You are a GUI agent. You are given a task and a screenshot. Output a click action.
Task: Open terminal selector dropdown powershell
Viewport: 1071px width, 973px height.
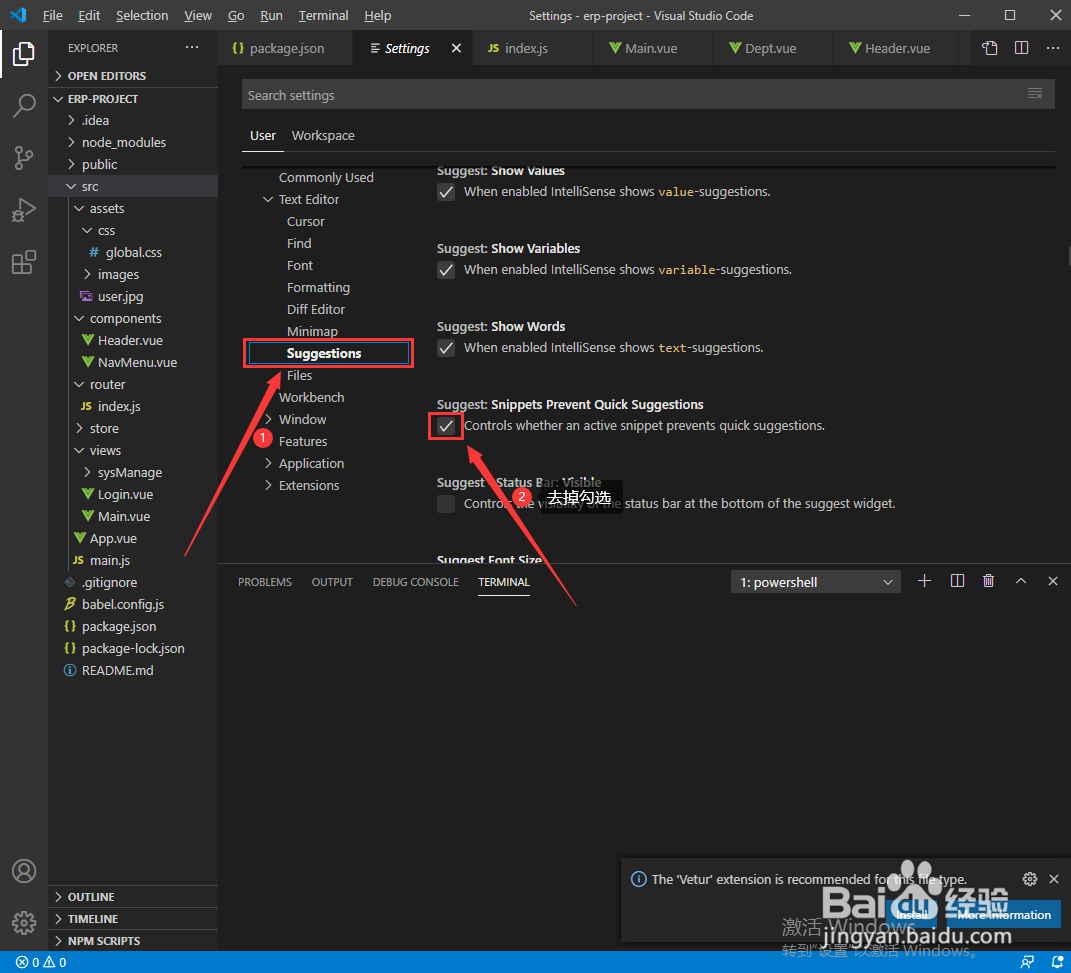(x=816, y=582)
